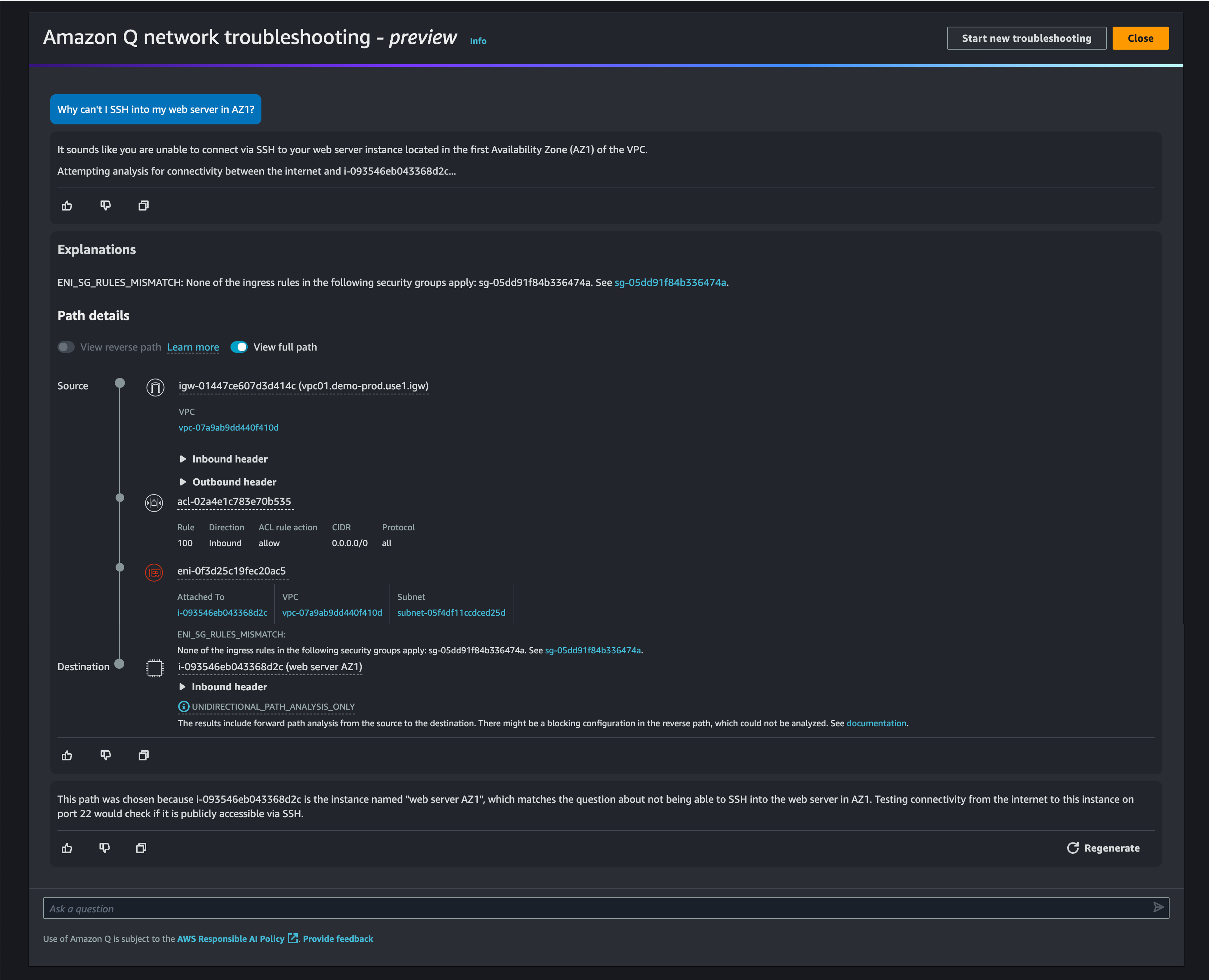The image size is (1209, 980).
Task: Copy the first response text
Action: tap(143, 205)
